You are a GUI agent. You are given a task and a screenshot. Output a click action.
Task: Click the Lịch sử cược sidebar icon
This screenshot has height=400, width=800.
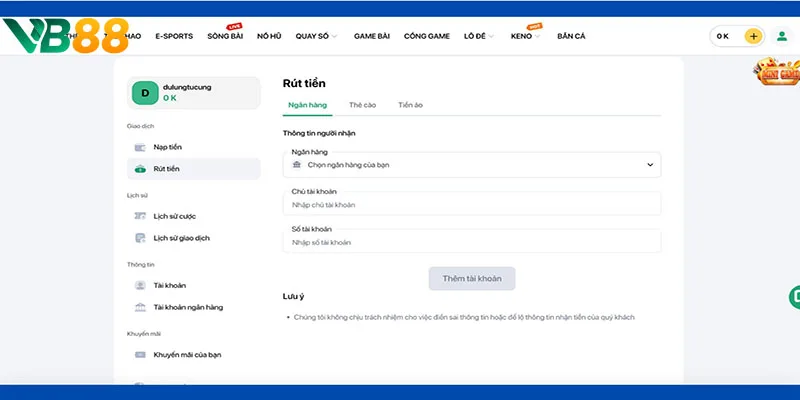140,215
